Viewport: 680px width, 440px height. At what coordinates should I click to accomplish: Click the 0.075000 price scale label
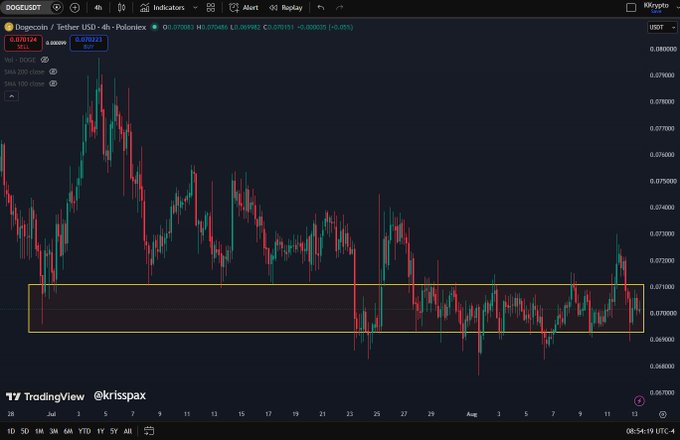point(663,181)
